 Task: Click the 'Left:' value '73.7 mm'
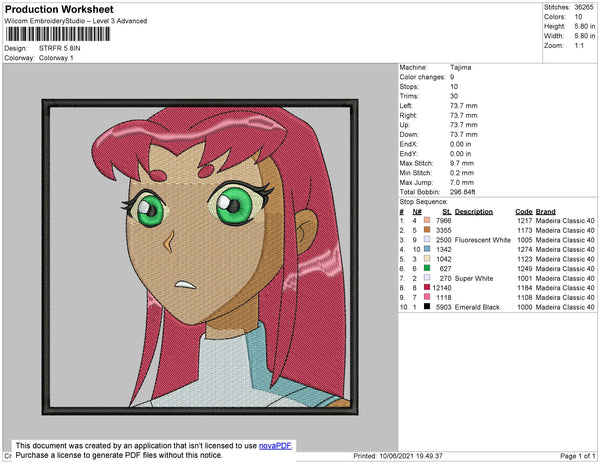click(x=464, y=106)
